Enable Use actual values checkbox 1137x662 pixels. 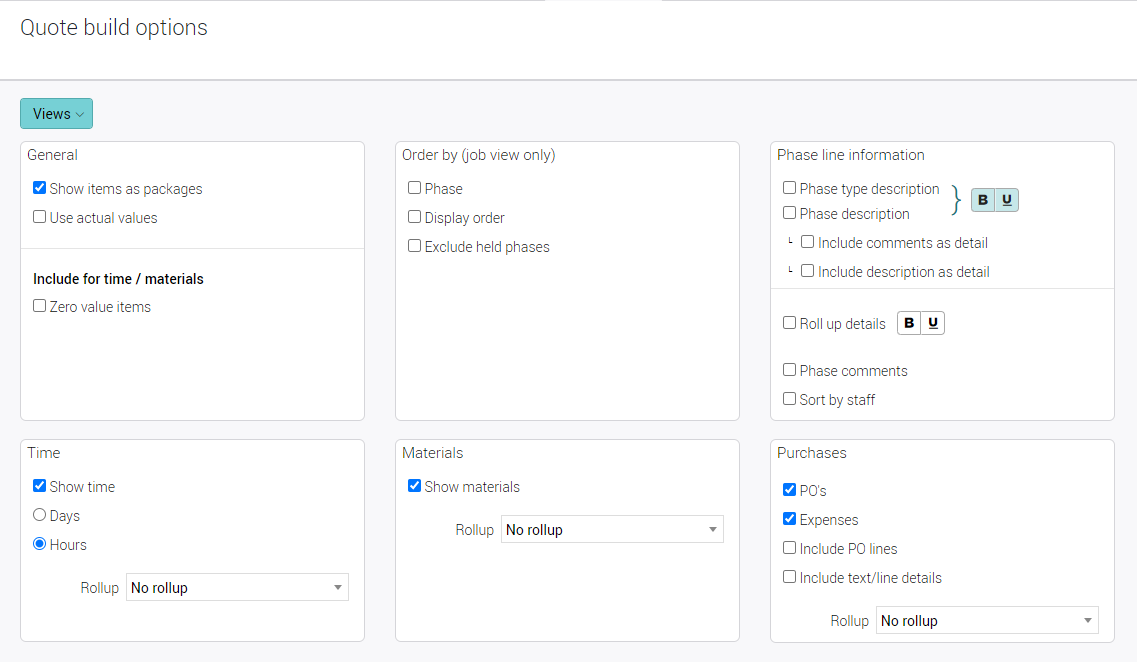(40, 217)
